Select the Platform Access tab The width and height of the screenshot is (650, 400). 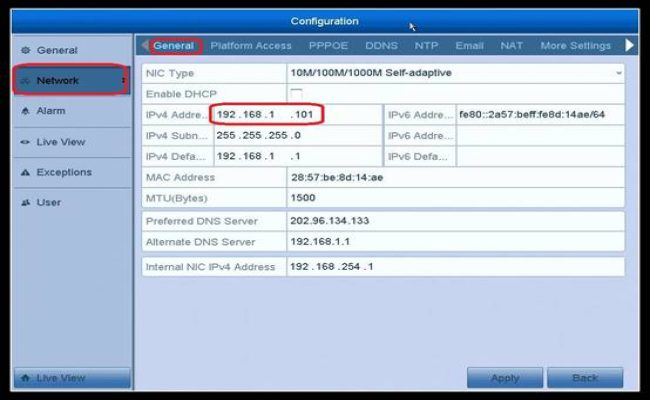pos(251,45)
